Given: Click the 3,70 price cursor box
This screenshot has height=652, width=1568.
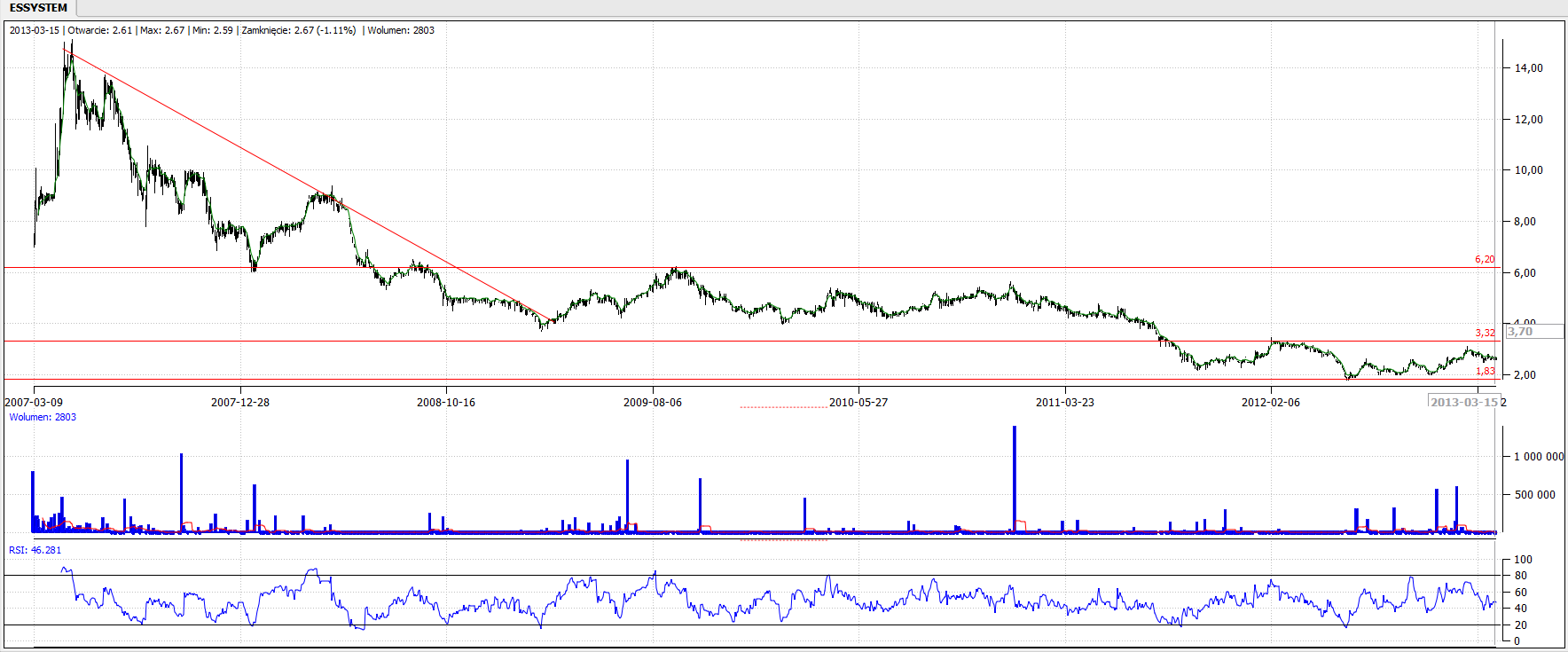Looking at the screenshot, I should point(1534,332).
